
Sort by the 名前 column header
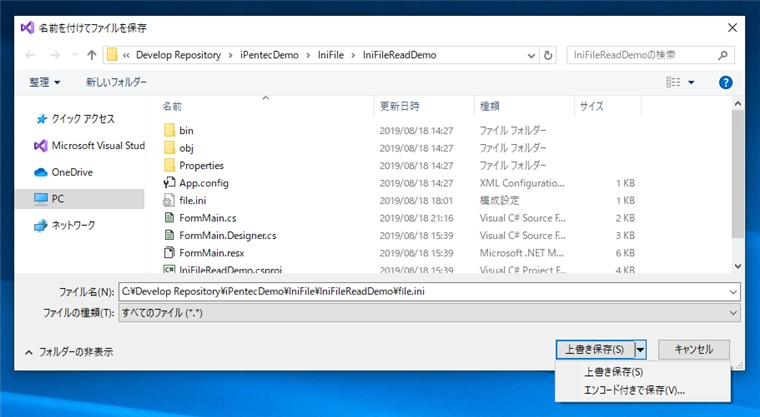pos(172,106)
